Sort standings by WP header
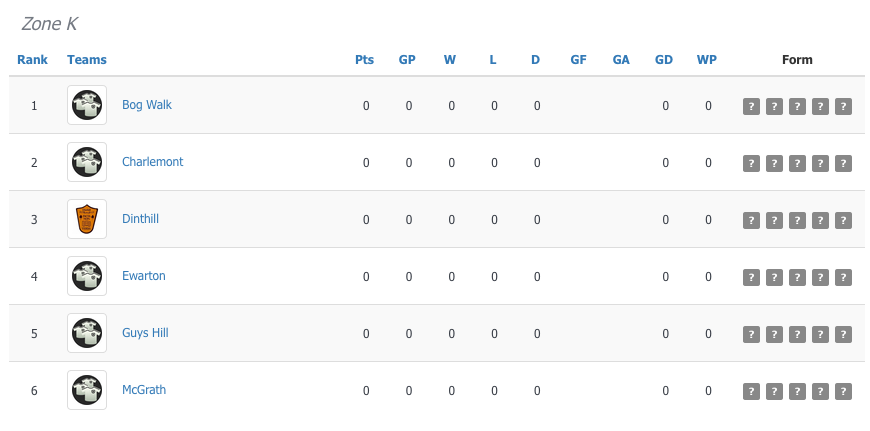 pyautogui.click(x=707, y=60)
